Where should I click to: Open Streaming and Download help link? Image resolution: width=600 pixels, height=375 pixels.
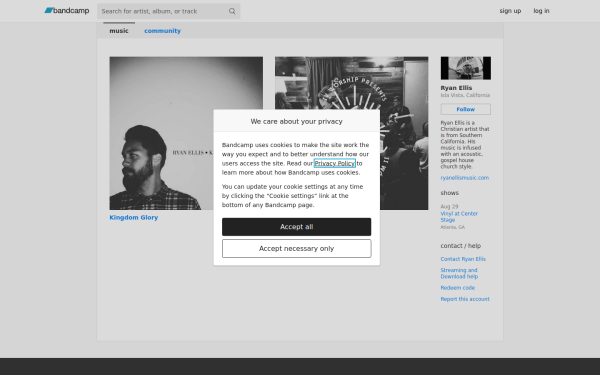click(459, 273)
